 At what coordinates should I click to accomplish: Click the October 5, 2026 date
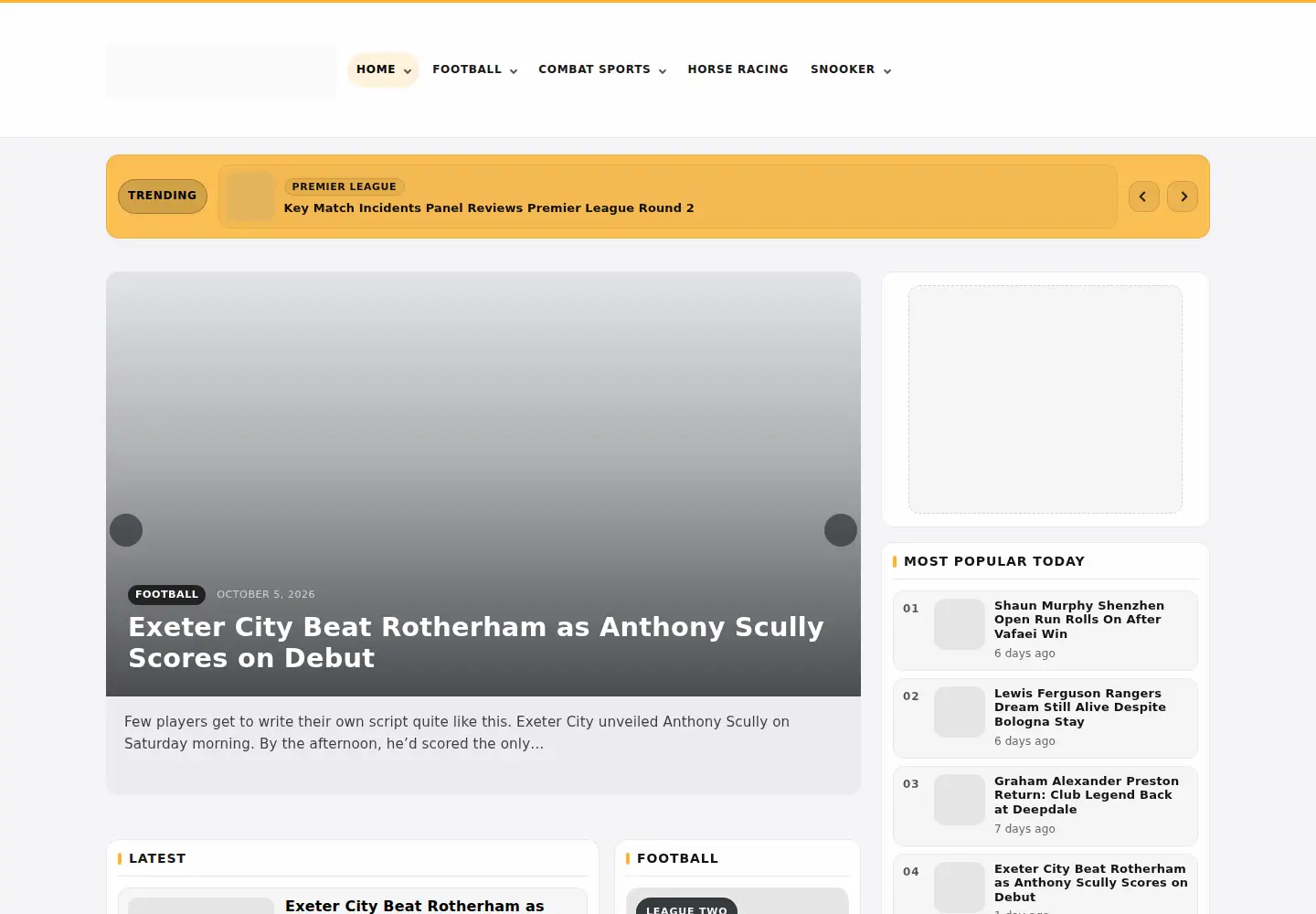(266, 594)
